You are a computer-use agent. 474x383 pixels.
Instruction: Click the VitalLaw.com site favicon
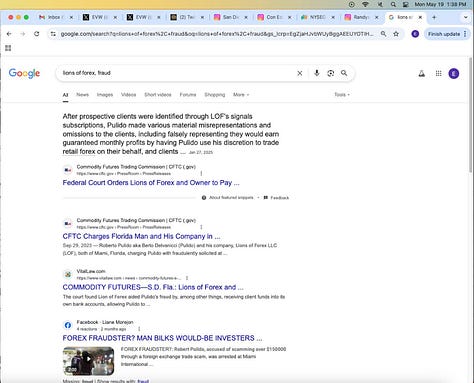pyautogui.click(x=68, y=274)
